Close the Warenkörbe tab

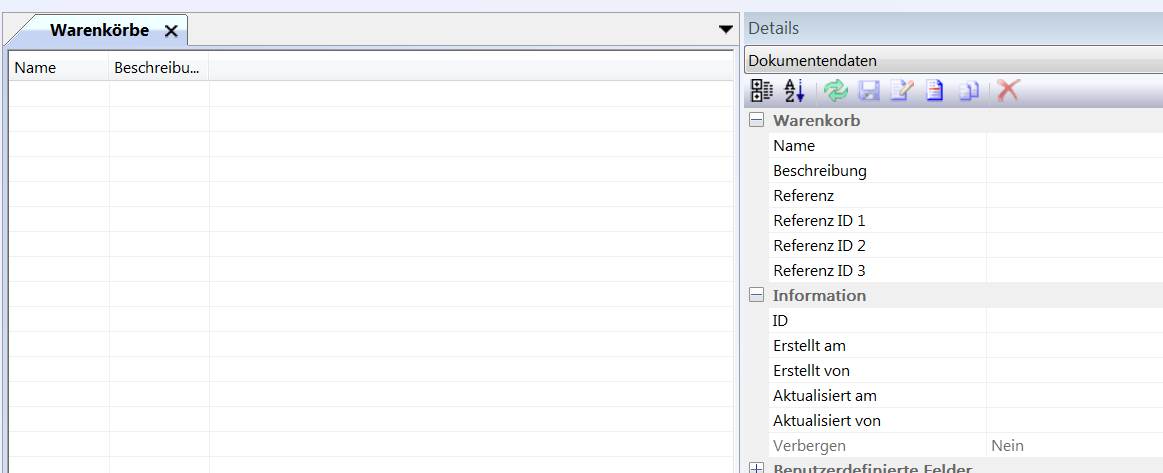(171, 31)
